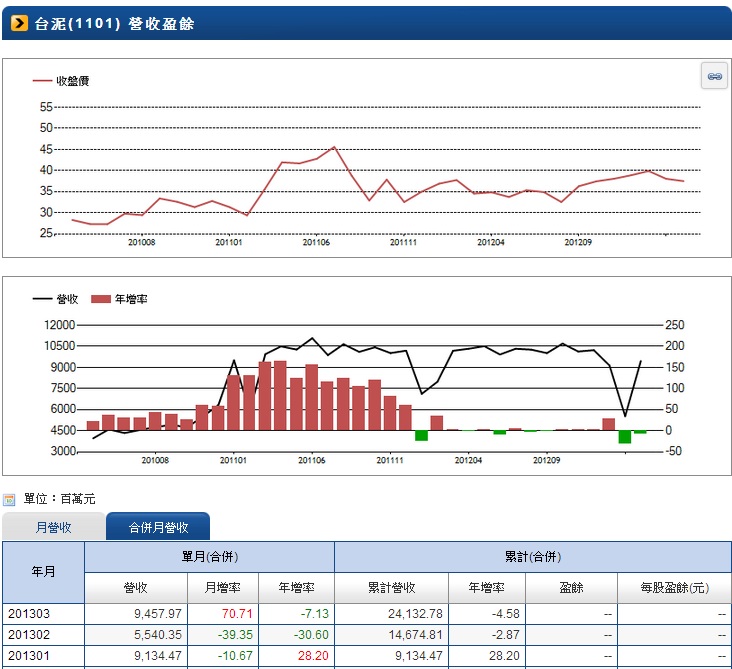Click yearly growth value -30.60
Screen dimensions: 732x669
pyautogui.click(x=311, y=634)
